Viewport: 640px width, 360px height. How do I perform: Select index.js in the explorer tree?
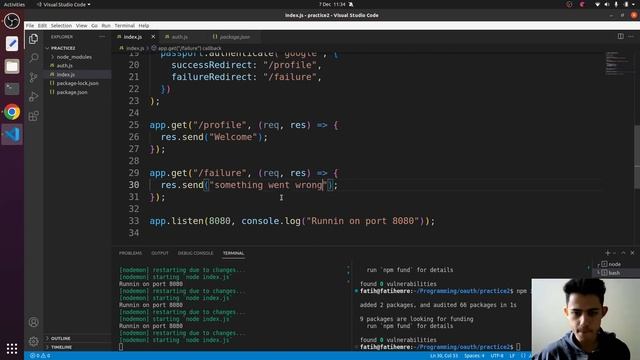(78, 74)
